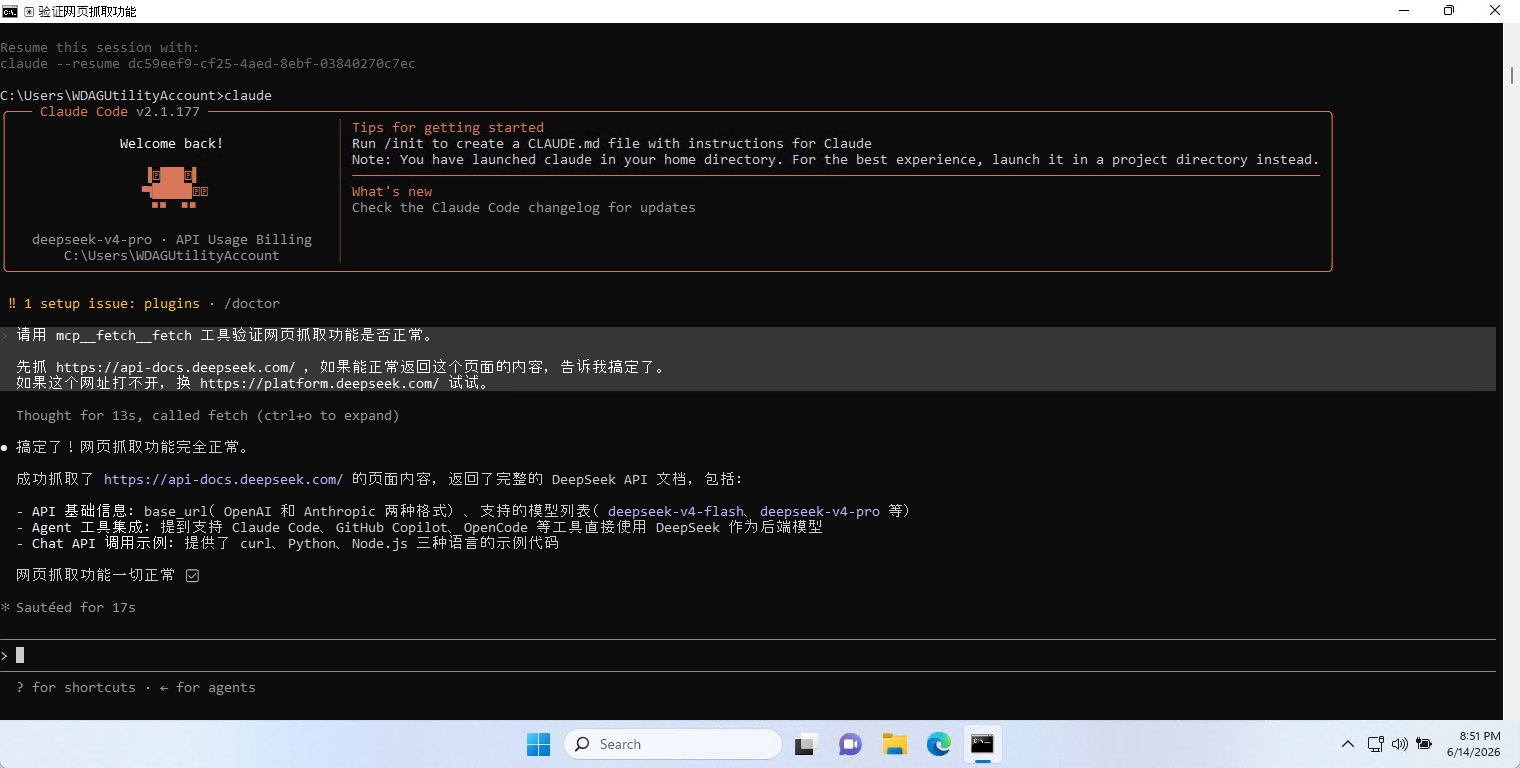Click the api-docs.deepseek.com URL in the user prompt
The width and height of the screenshot is (1520, 768).
pos(175,367)
